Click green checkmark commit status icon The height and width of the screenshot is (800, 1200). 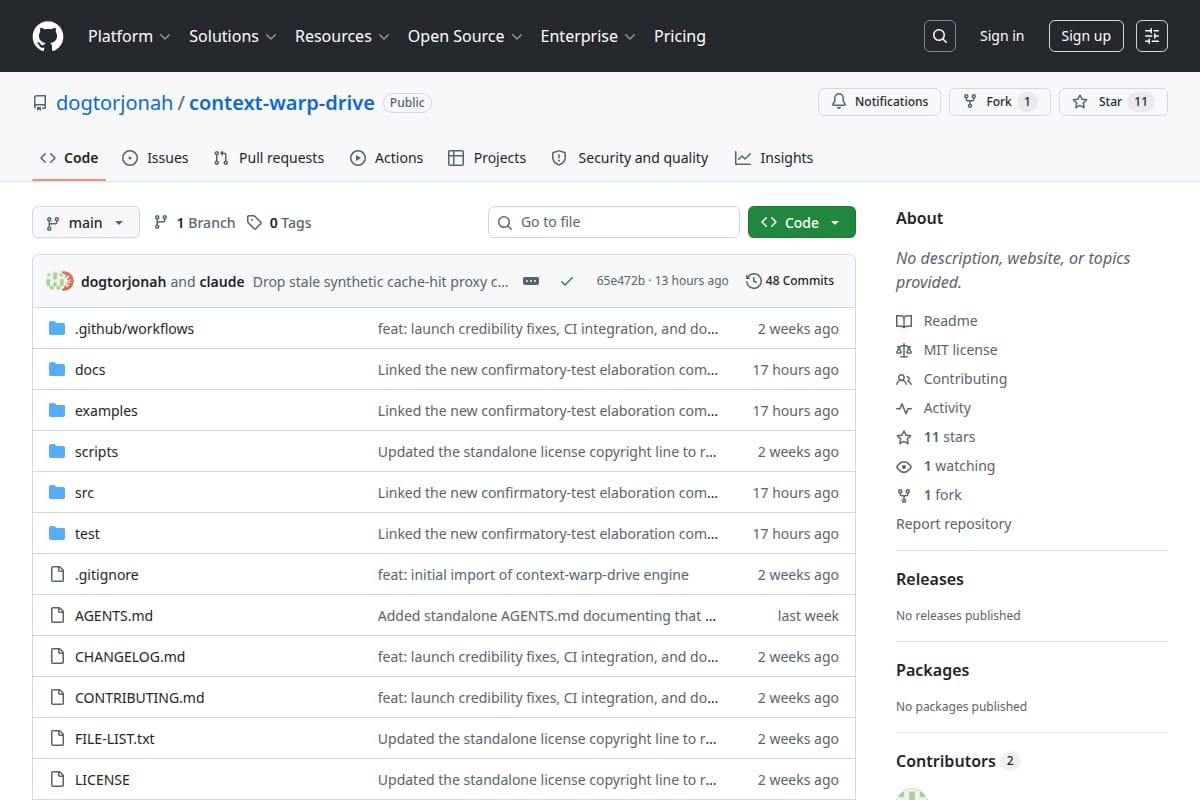(567, 281)
